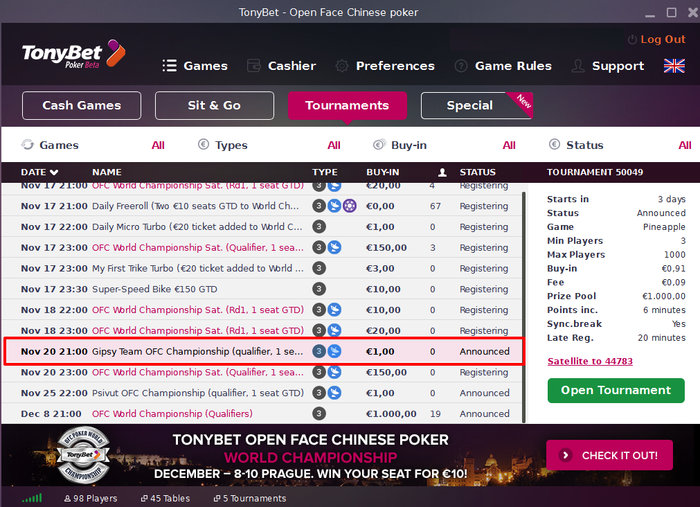Open the Games list icon

(170, 66)
